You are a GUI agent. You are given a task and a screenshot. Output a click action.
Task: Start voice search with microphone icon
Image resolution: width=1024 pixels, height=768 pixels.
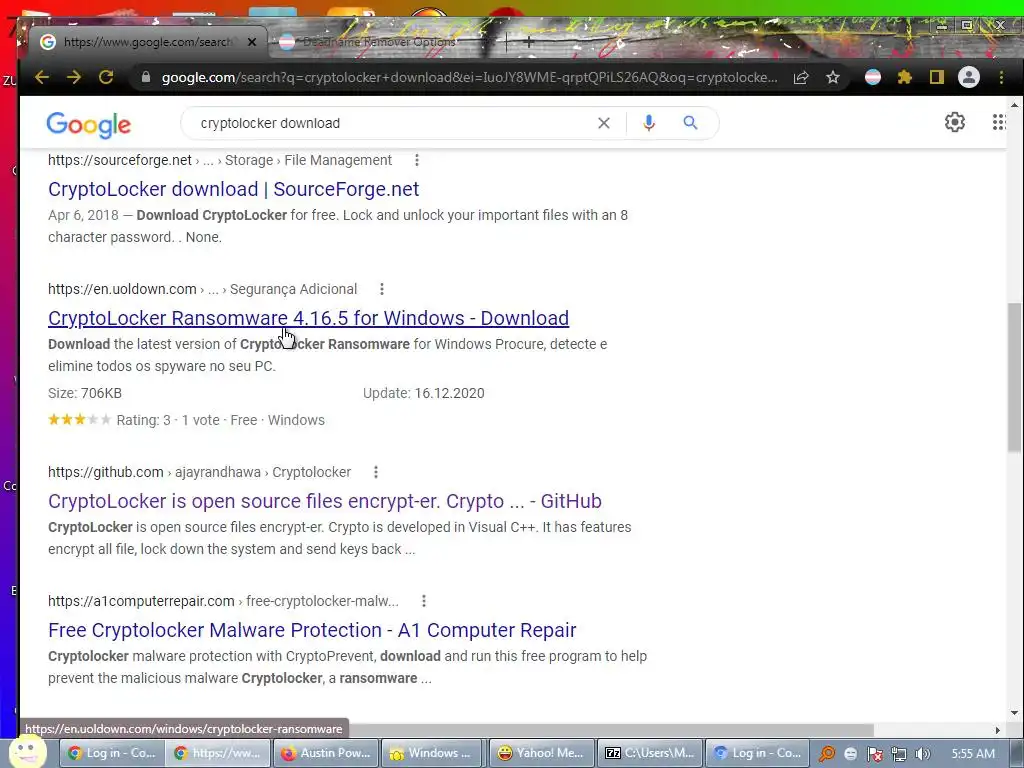click(x=648, y=123)
